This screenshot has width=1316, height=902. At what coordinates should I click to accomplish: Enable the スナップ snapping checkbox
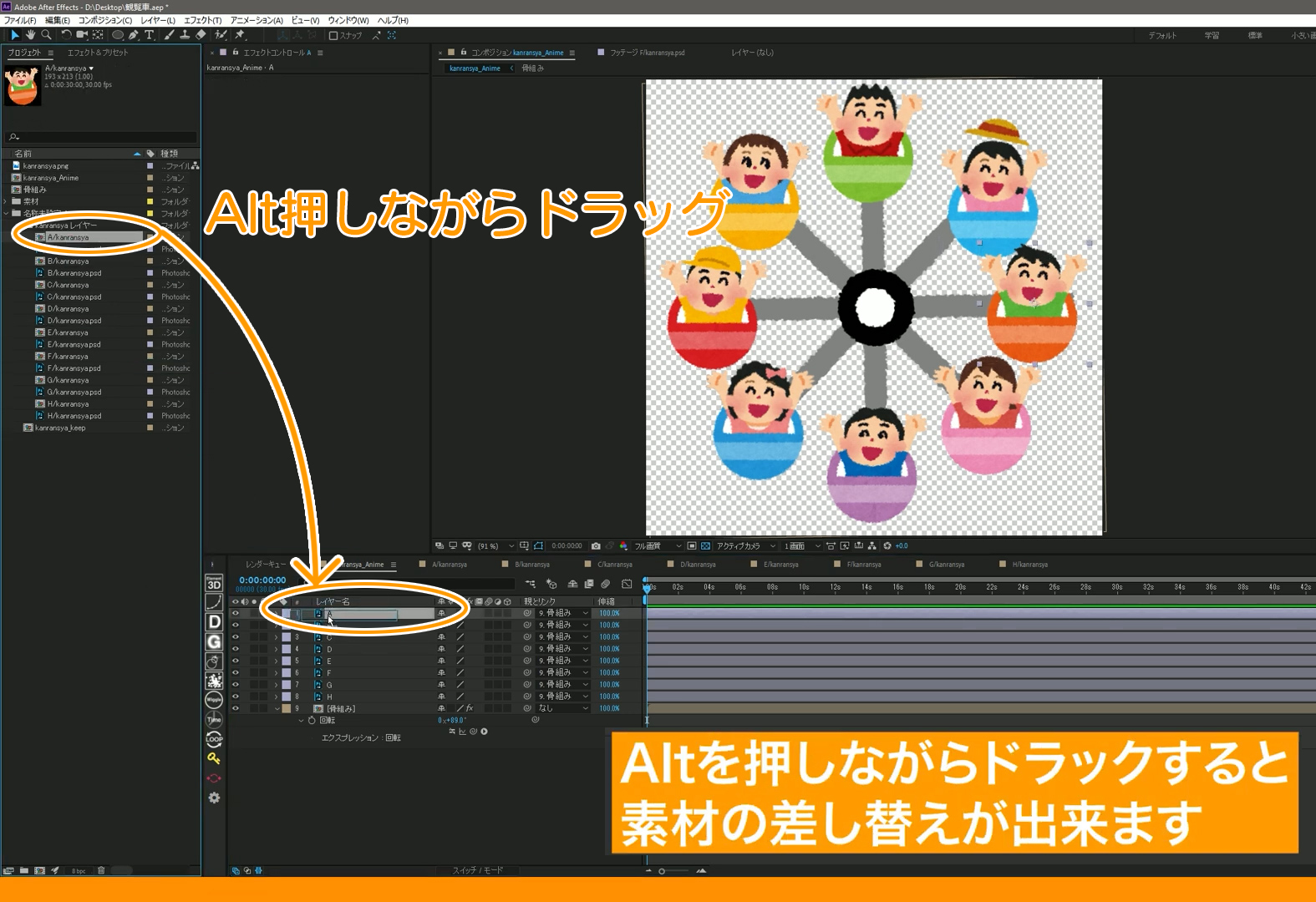pyautogui.click(x=333, y=36)
